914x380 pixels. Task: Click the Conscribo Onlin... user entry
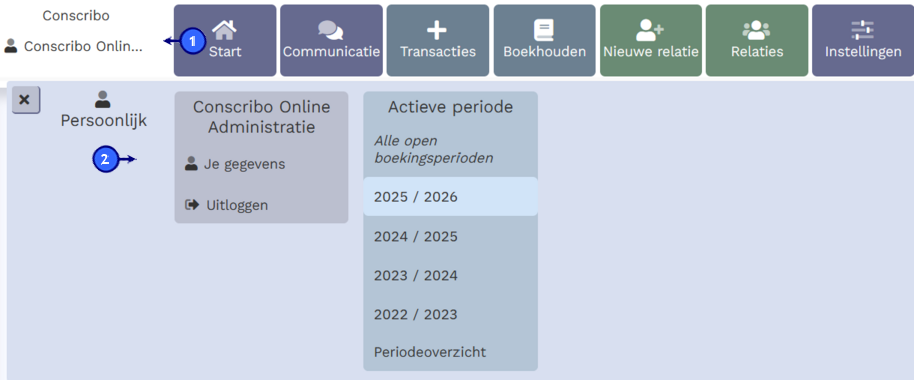73,46
